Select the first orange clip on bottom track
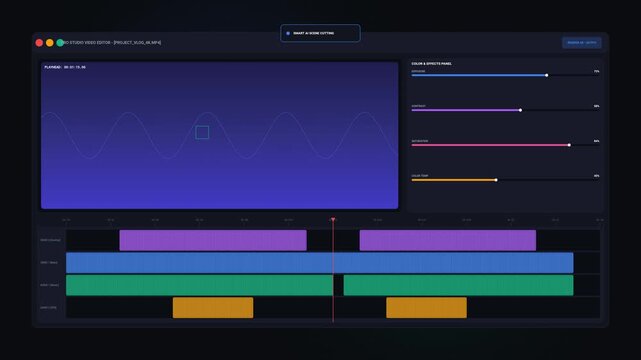Screen dimensions: 641x360 point(213,308)
